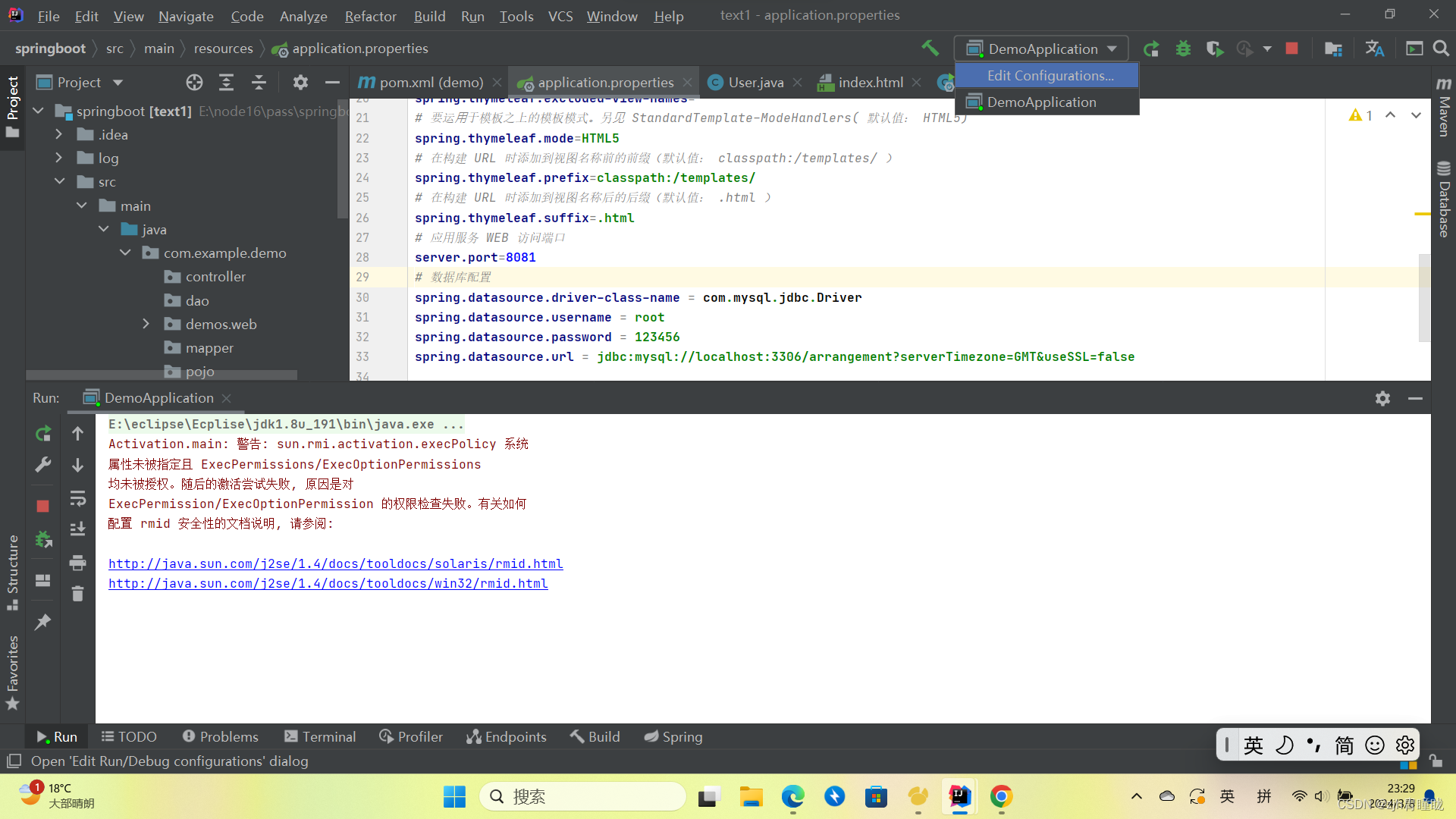Toggle scroll to end in console output
This screenshot has height=819, width=1456.
tap(77, 529)
